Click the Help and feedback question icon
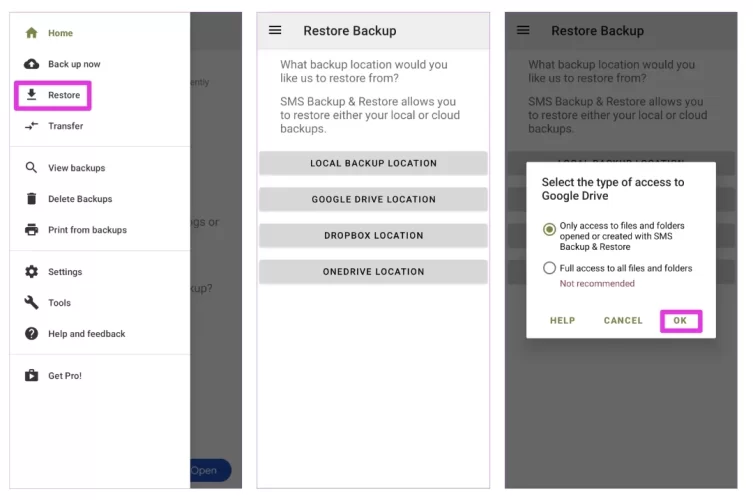The width and height of the screenshot is (753, 500). point(31,334)
